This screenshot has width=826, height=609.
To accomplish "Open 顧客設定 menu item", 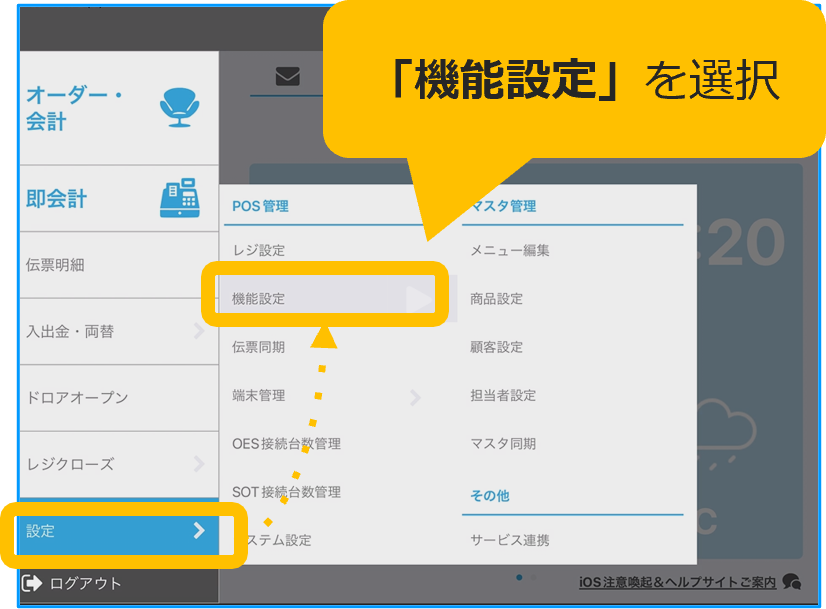I will click(496, 347).
